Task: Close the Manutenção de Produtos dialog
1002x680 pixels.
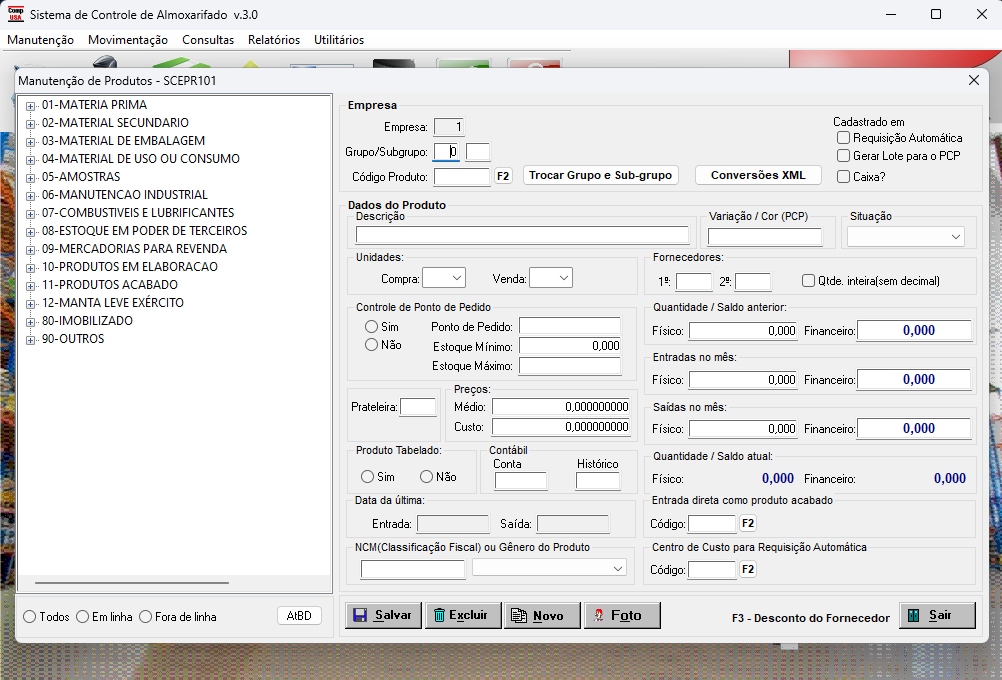Action: pos(973,81)
